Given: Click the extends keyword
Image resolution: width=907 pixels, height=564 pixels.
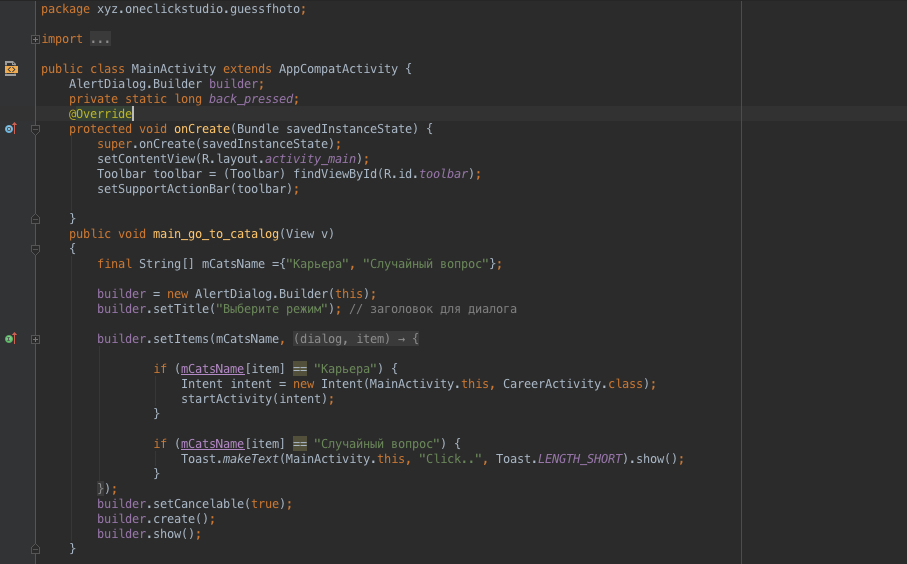Looking at the screenshot, I should coord(248,69).
